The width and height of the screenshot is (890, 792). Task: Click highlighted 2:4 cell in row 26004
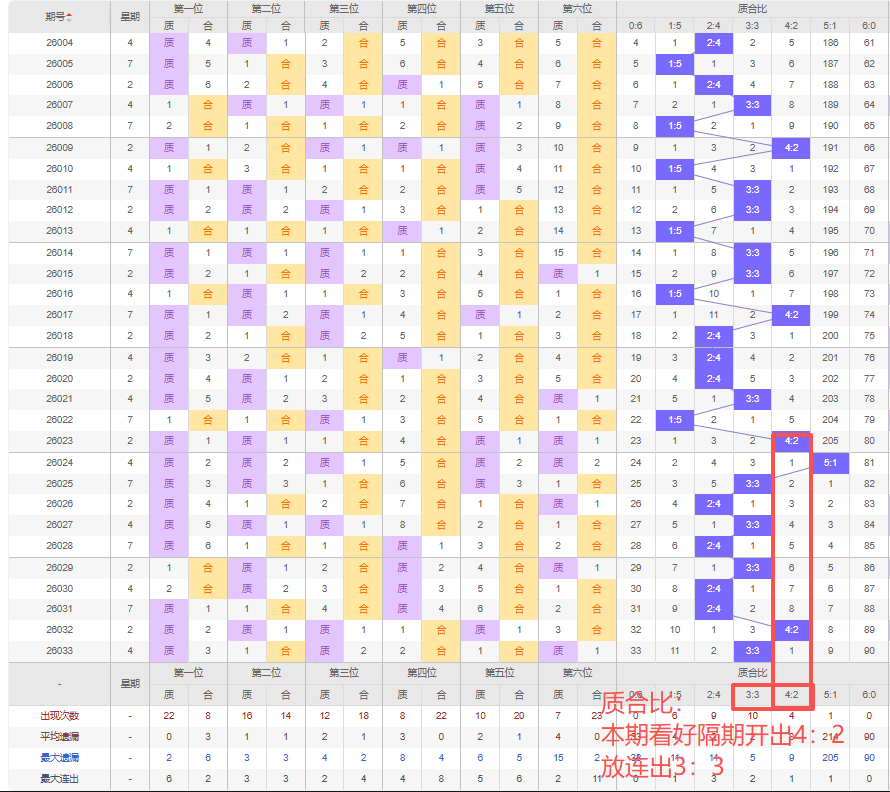point(713,43)
